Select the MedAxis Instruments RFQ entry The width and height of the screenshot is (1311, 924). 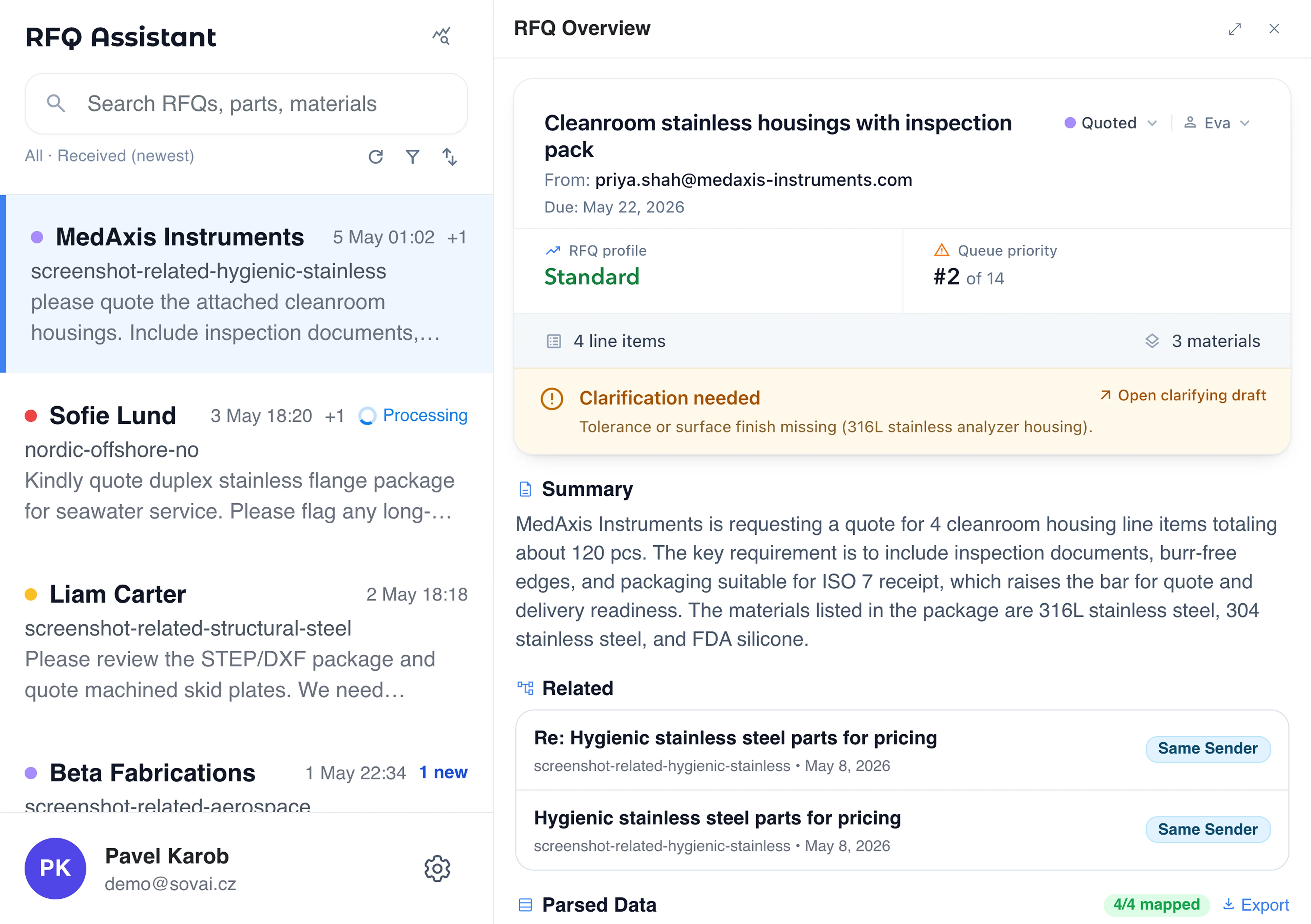[x=247, y=284]
